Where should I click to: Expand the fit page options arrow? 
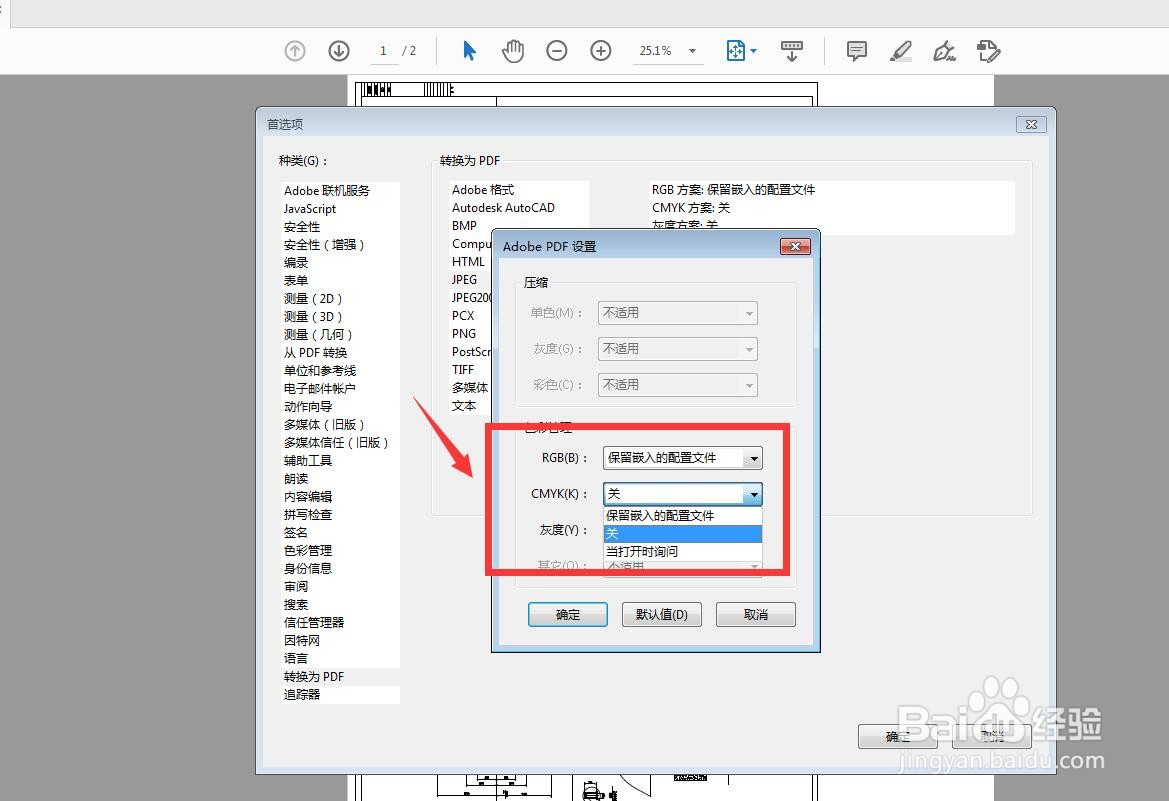754,51
